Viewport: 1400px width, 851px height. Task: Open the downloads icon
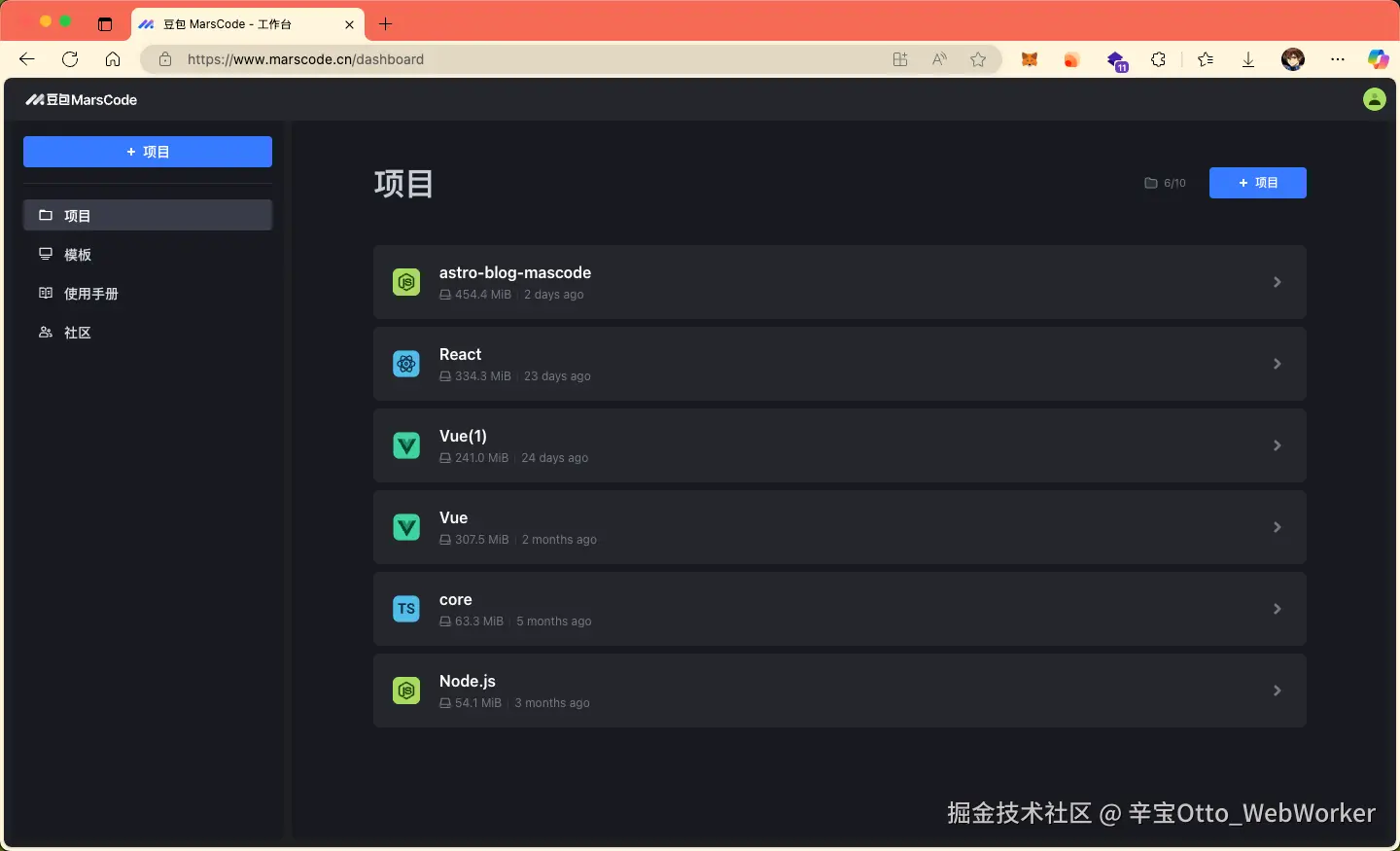click(x=1248, y=59)
